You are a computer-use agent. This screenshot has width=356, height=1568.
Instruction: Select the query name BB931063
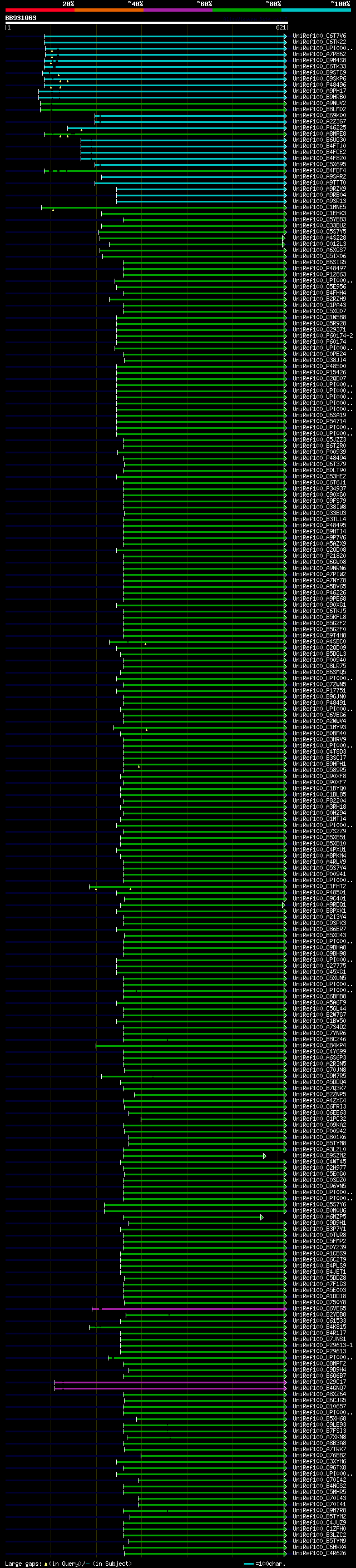pyautogui.click(x=21, y=18)
